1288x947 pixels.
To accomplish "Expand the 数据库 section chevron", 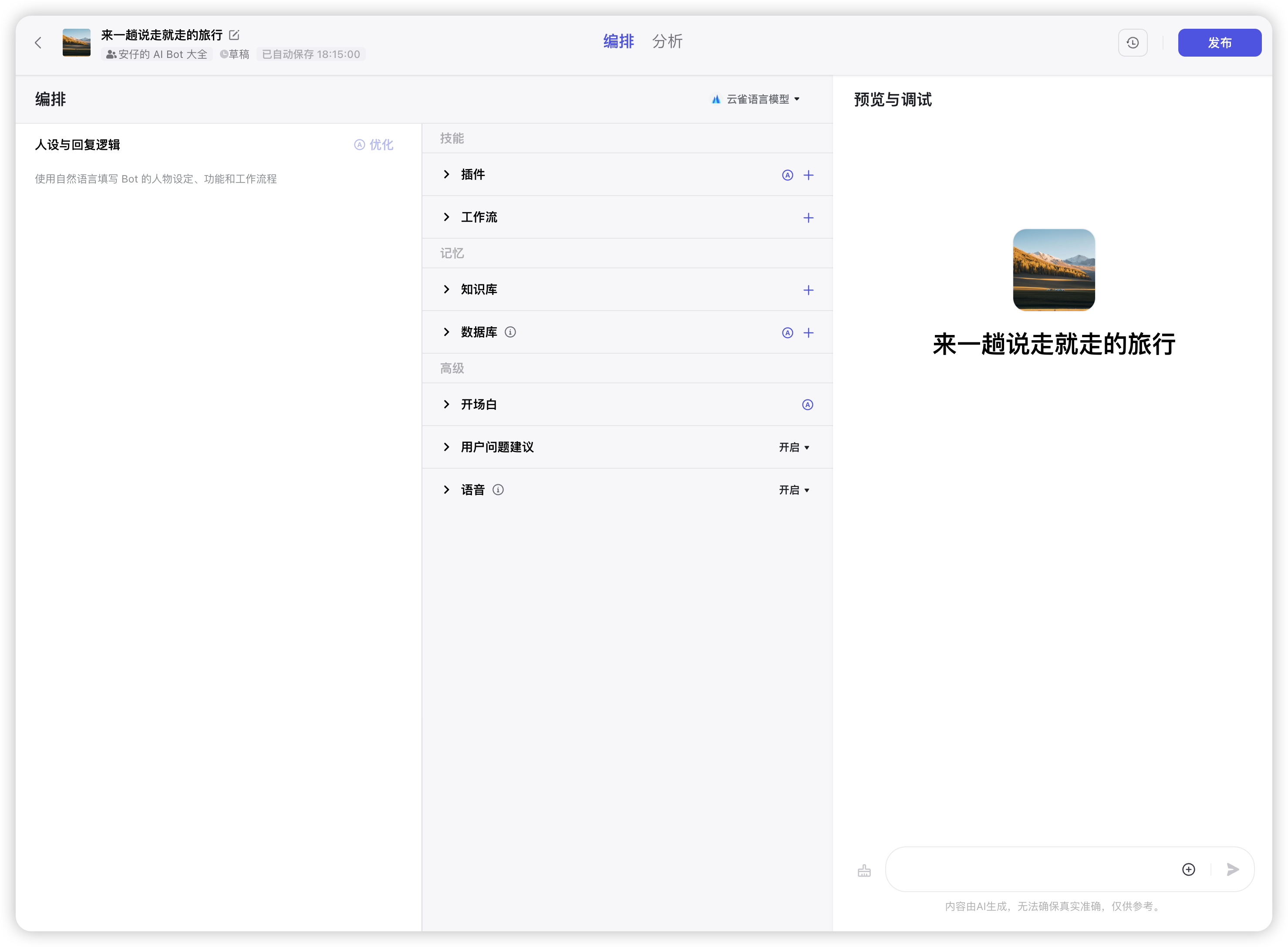I will [446, 332].
